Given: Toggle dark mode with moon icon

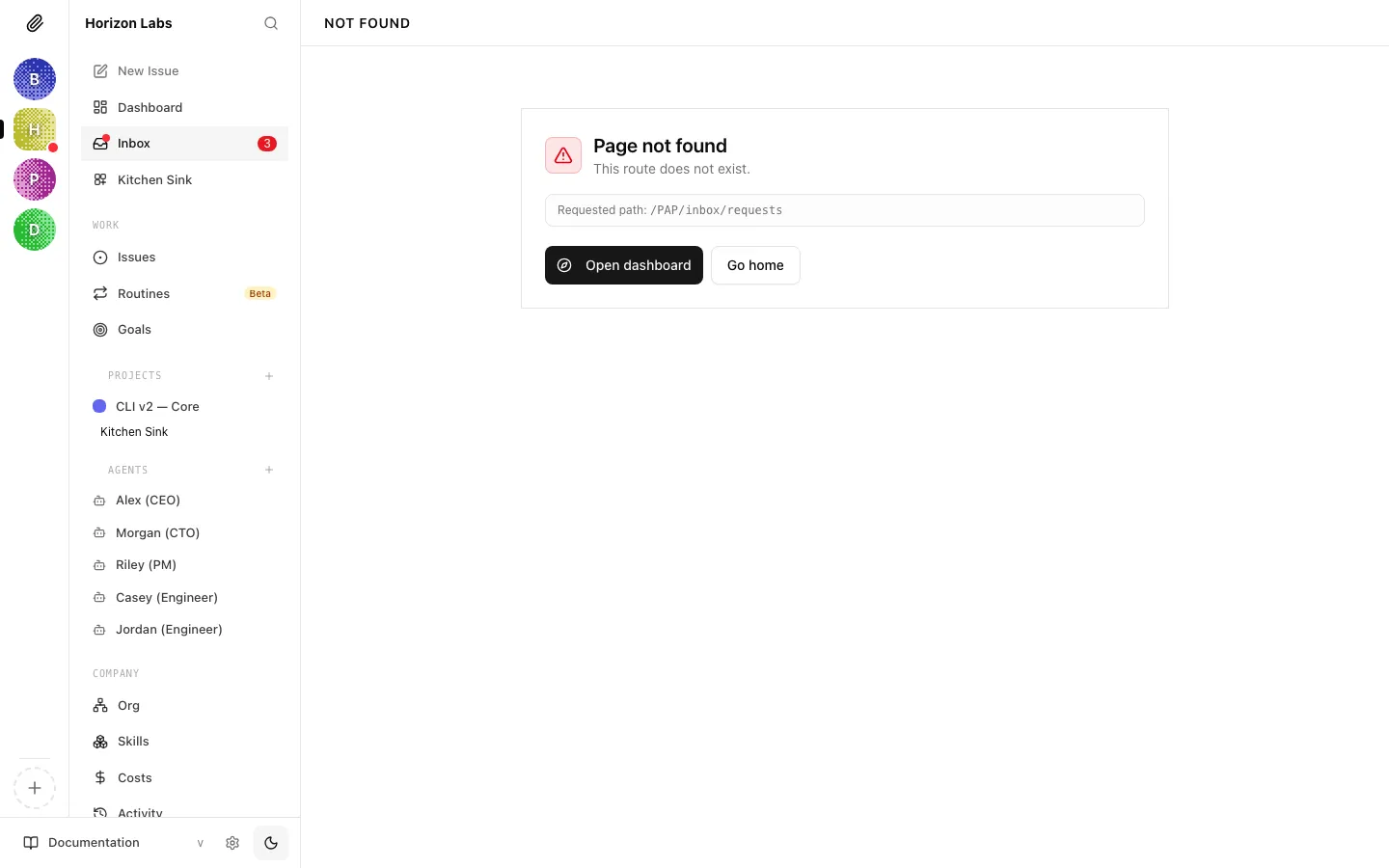Looking at the screenshot, I should point(271,843).
